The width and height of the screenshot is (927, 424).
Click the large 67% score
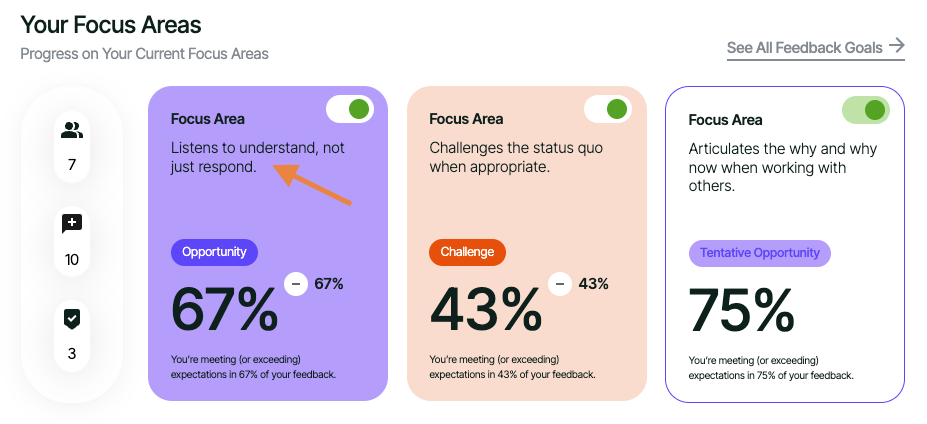[x=225, y=310]
